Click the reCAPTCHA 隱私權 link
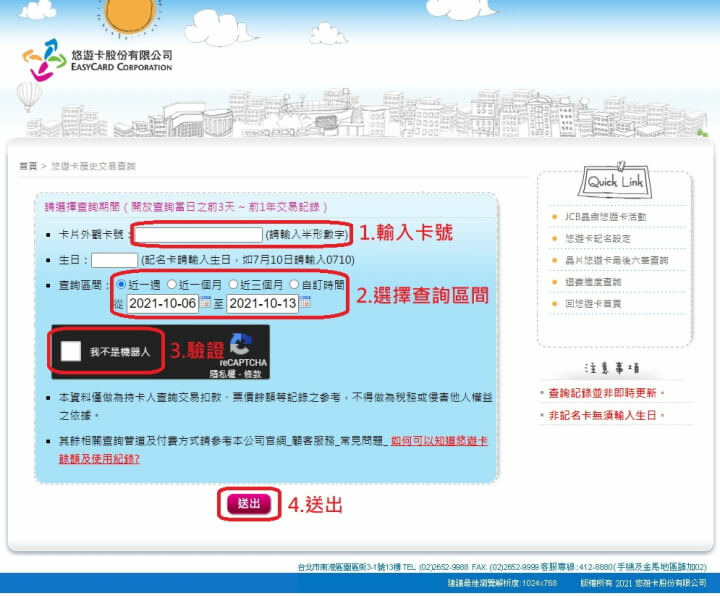720x596 pixels. tap(223, 374)
